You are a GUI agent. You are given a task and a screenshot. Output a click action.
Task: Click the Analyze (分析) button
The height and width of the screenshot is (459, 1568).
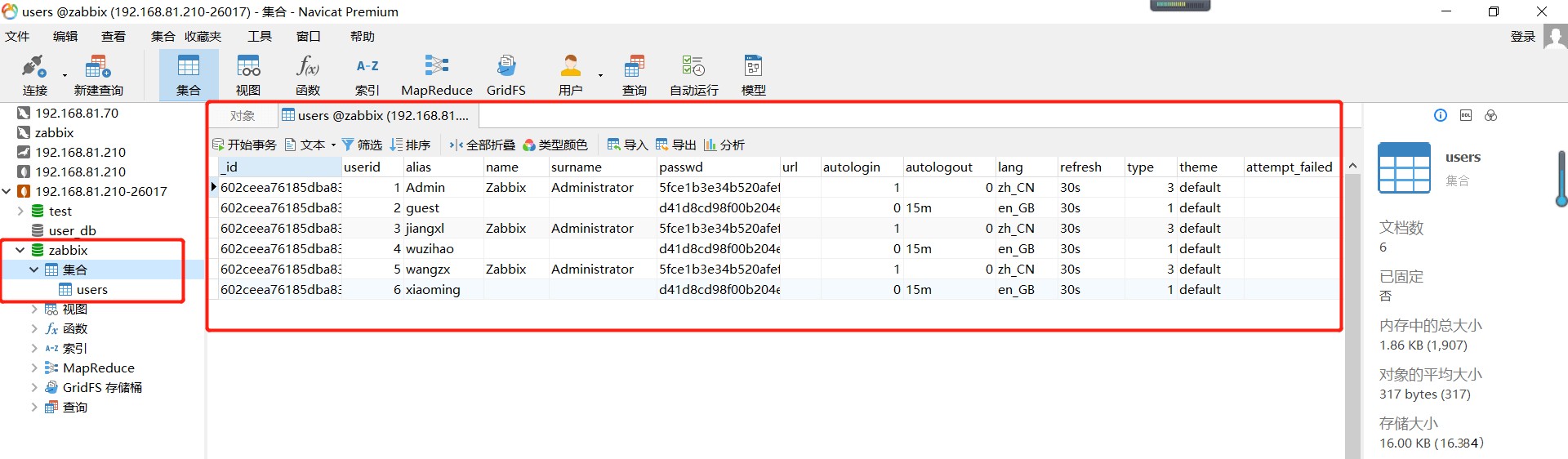(724, 145)
